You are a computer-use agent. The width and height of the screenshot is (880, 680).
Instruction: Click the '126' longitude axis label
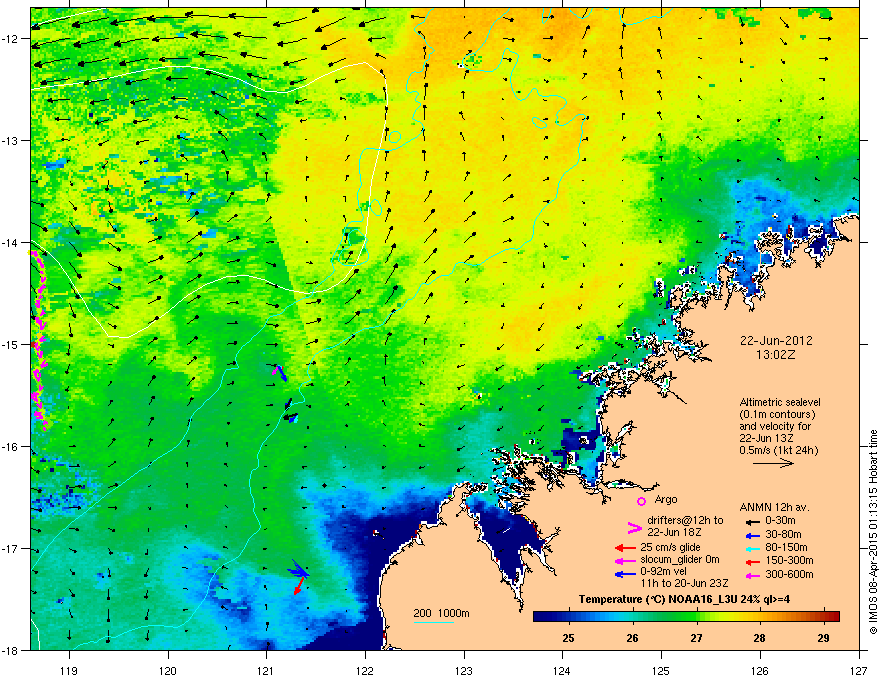pos(760,670)
